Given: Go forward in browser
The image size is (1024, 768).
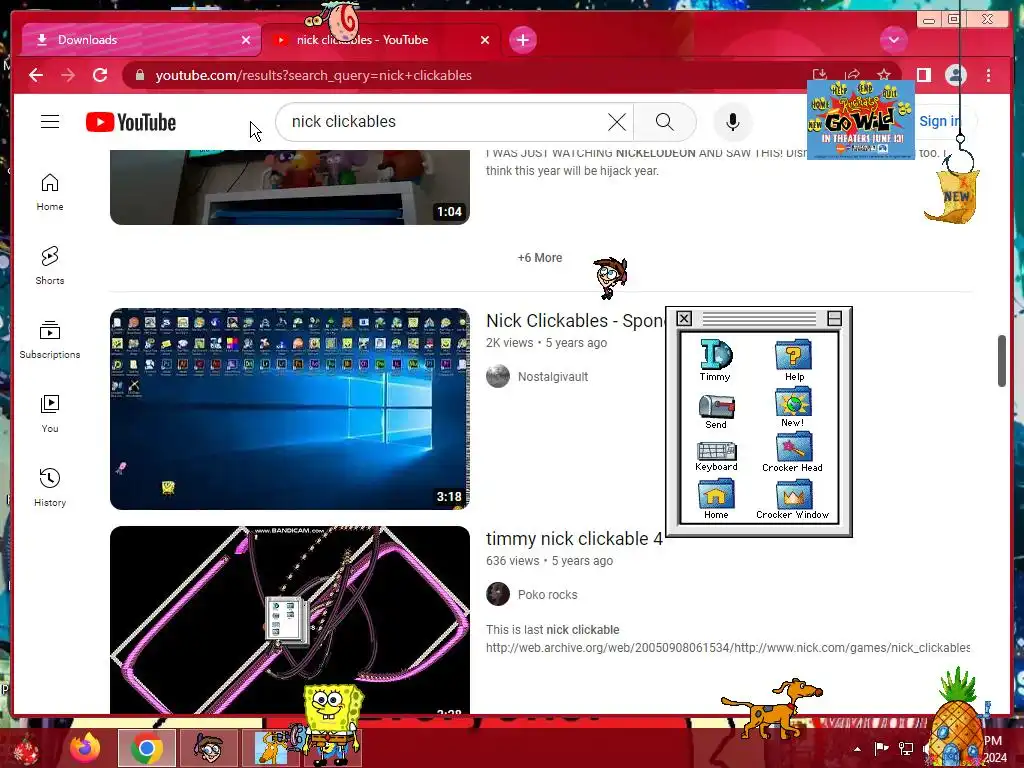Looking at the screenshot, I should pyautogui.click(x=68, y=75).
